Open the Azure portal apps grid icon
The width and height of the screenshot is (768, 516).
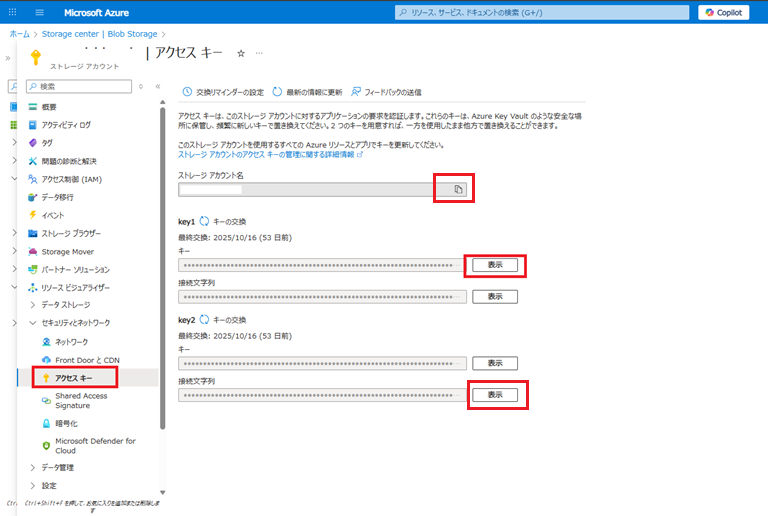pos(13,12)
